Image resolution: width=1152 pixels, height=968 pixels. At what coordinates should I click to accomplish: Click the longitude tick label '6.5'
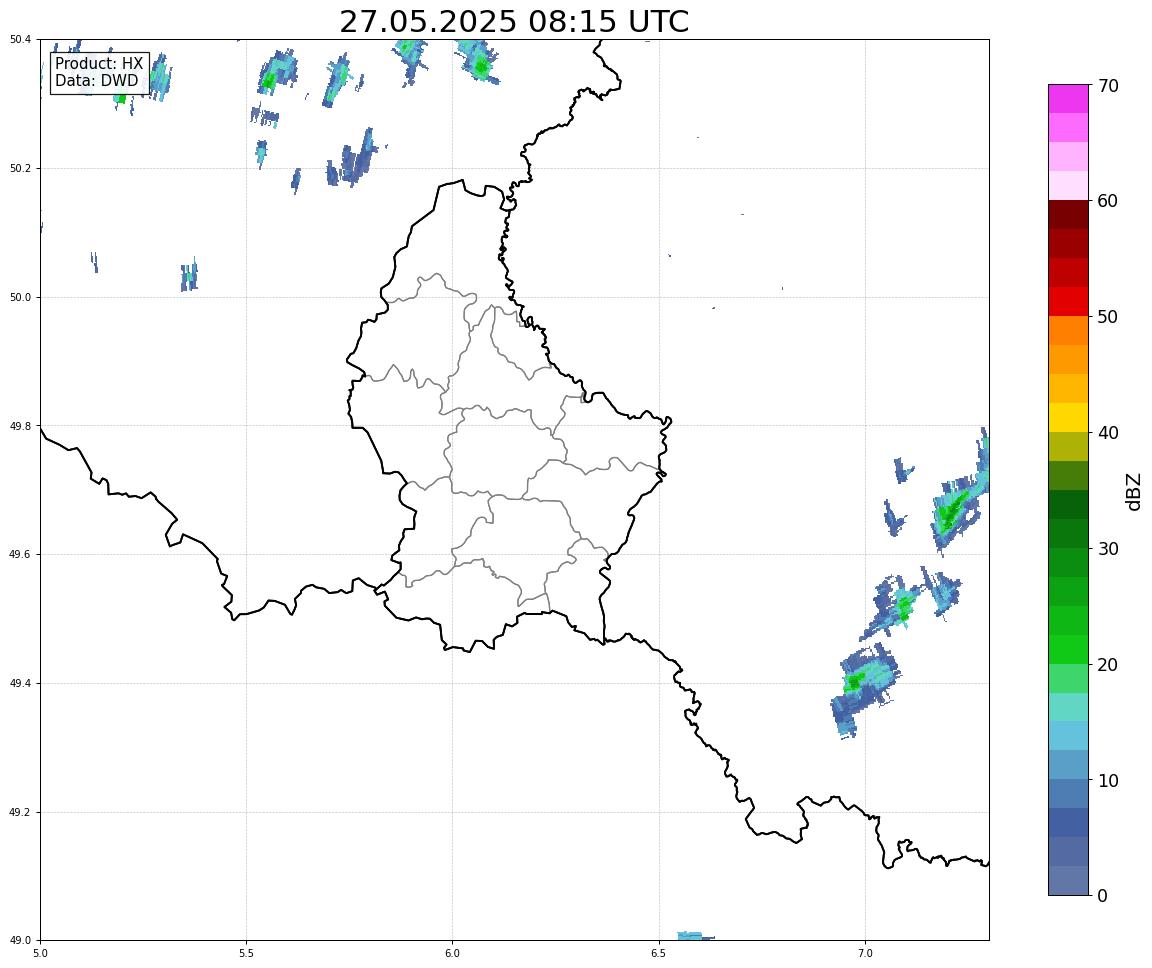[659, 953]
